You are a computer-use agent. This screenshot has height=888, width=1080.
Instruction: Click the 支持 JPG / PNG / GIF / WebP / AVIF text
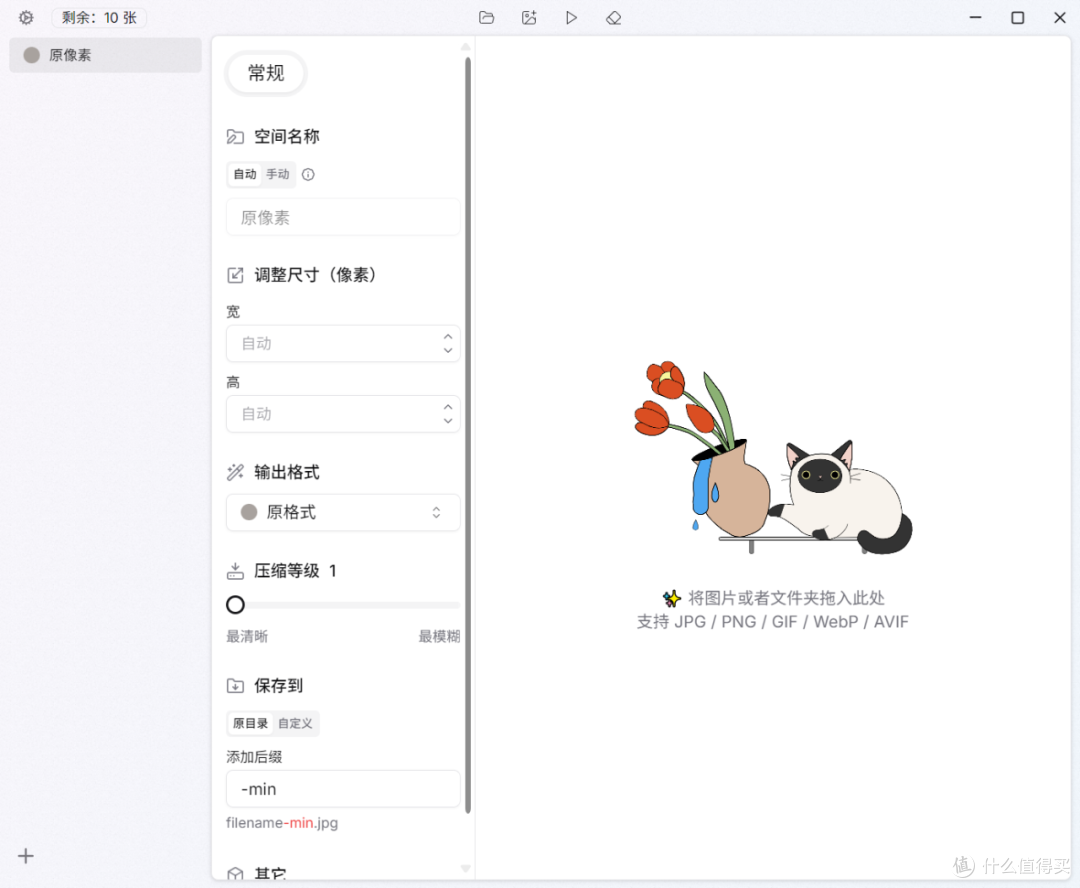pos(773,622)
